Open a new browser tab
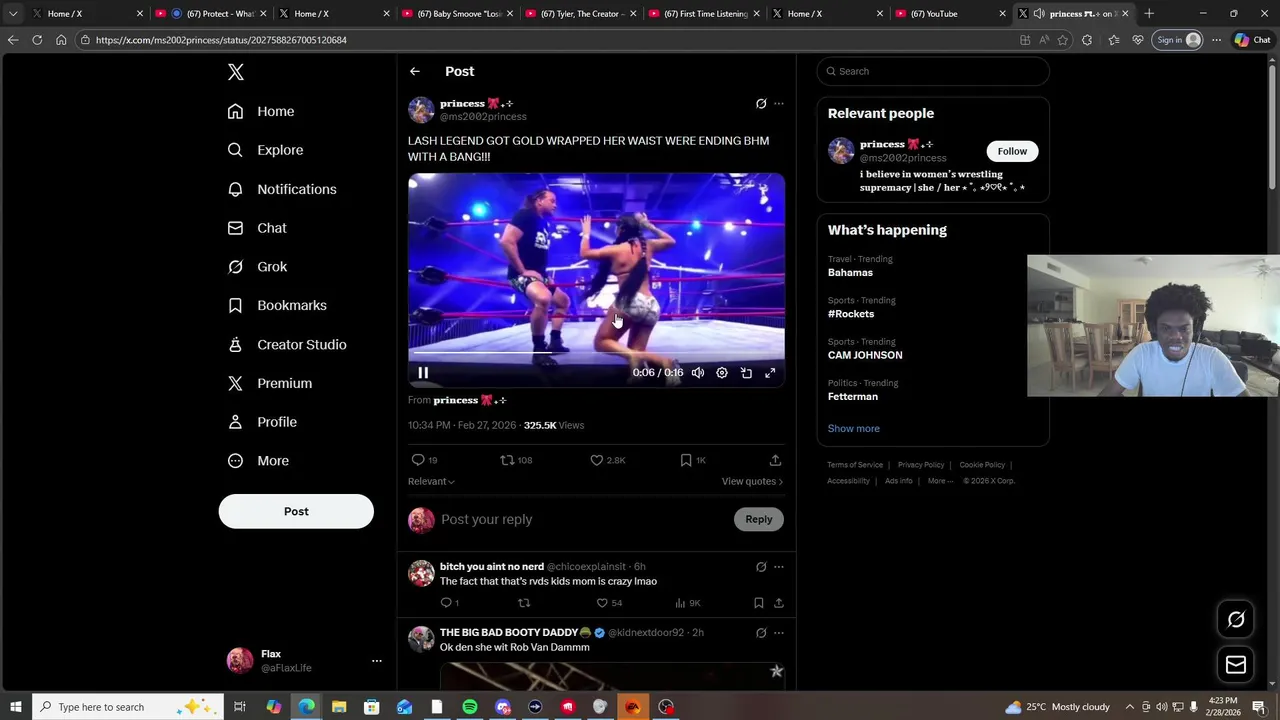 pyautogui.click(x=1149, y=14)
